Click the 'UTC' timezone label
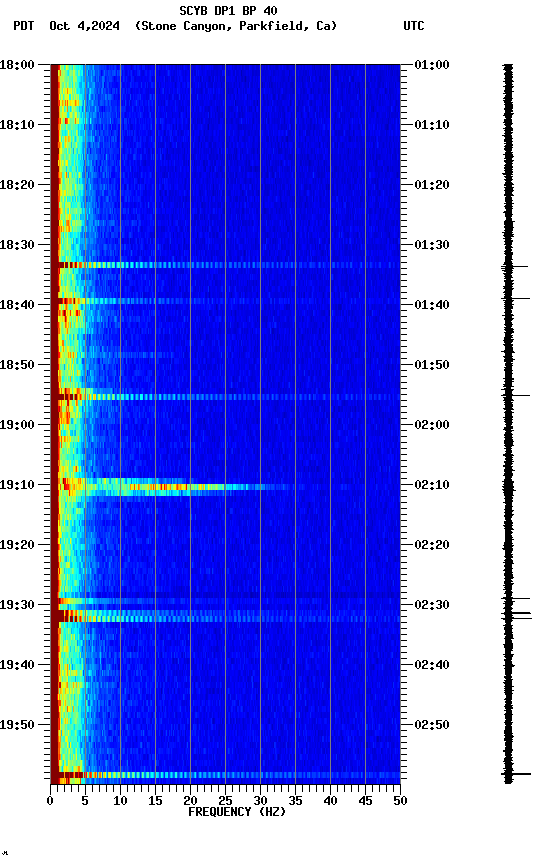 [414, 26]
